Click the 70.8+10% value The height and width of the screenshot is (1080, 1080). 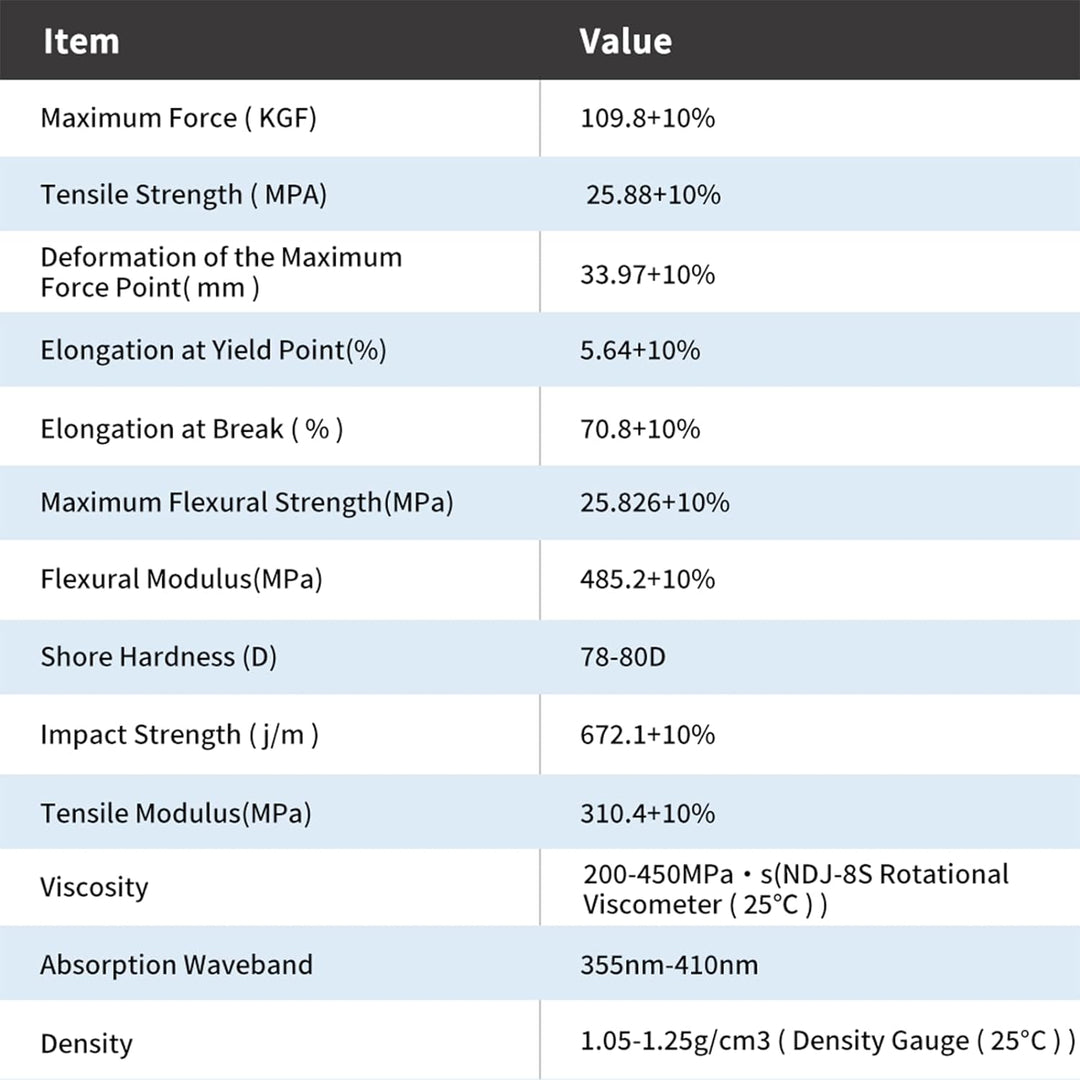(640, 429)
